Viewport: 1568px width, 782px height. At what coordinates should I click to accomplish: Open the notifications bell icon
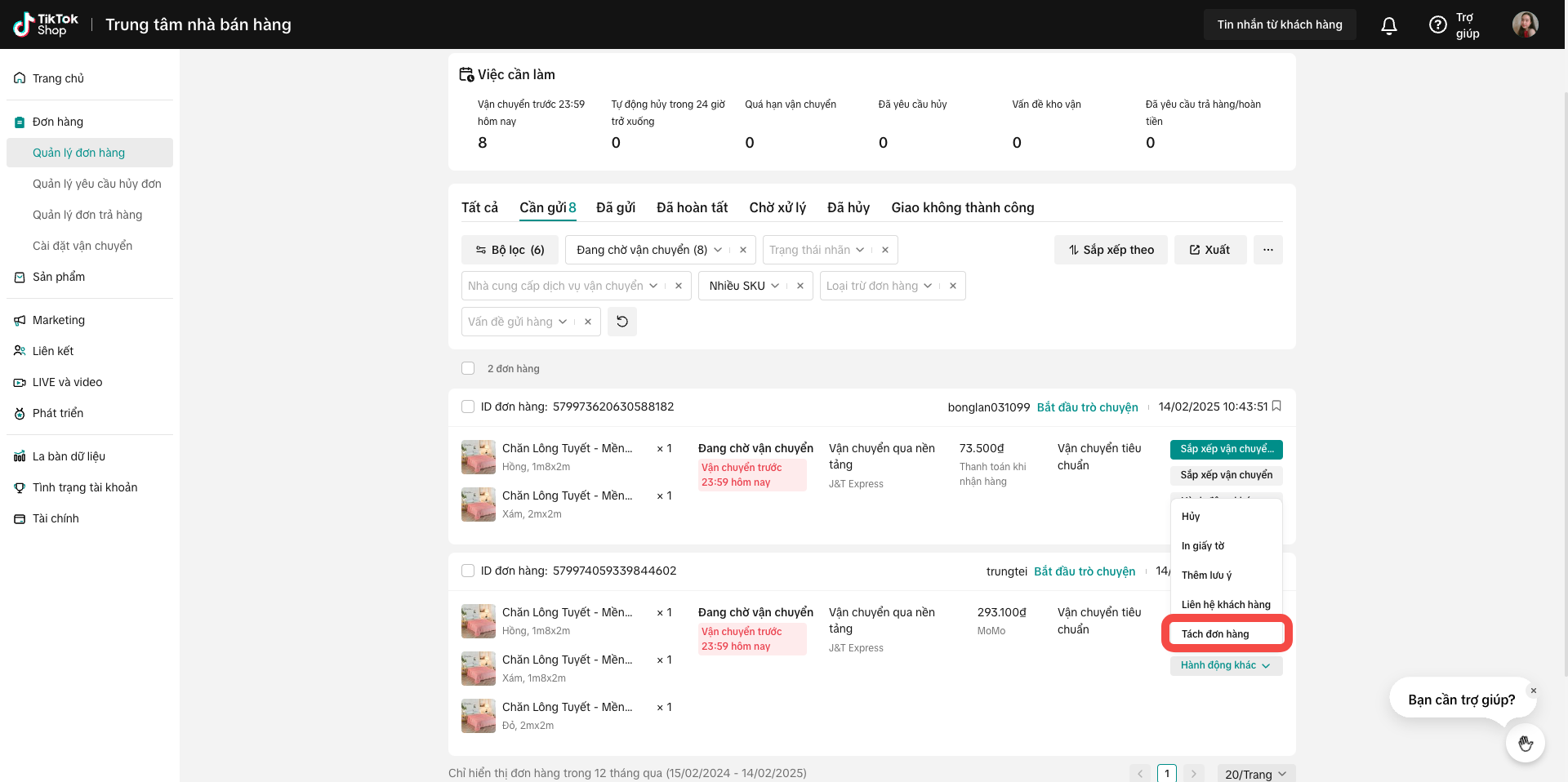coord(1388,25)
